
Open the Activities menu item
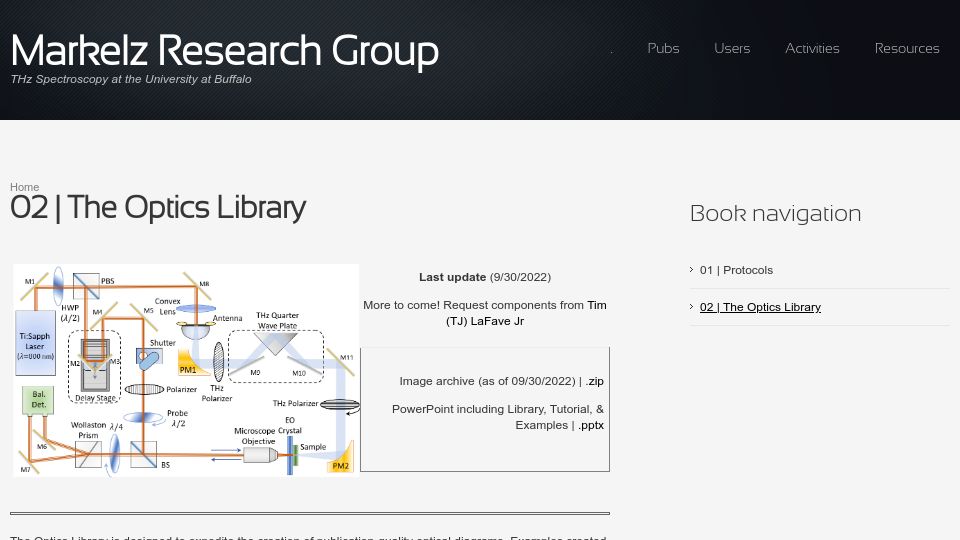812,48
